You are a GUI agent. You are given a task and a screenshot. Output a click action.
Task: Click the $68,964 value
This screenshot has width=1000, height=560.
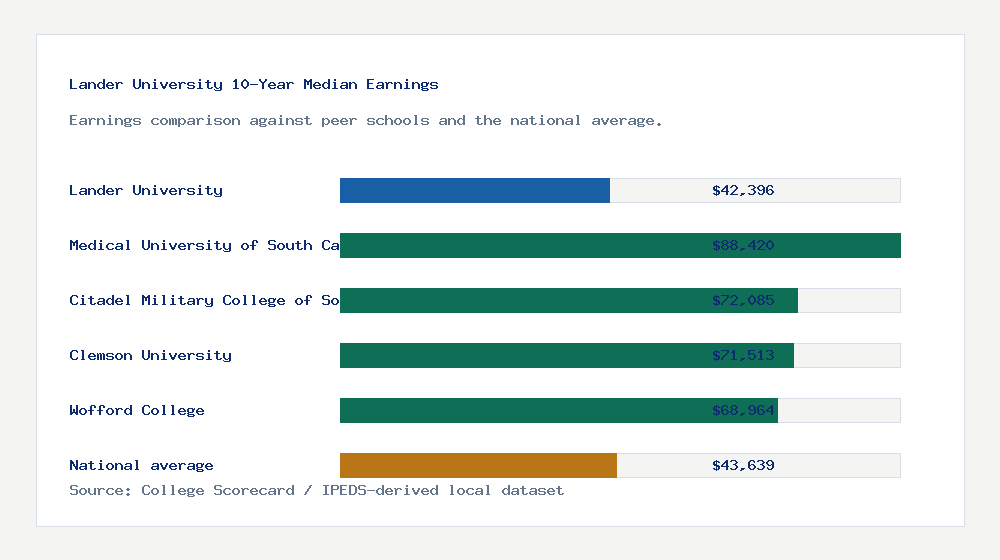(x=743, y=410)
